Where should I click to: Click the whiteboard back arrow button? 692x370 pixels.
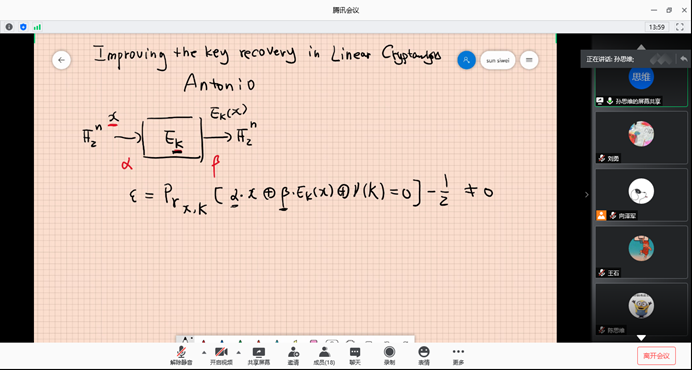pyautogui.click(x=61, y=60)
